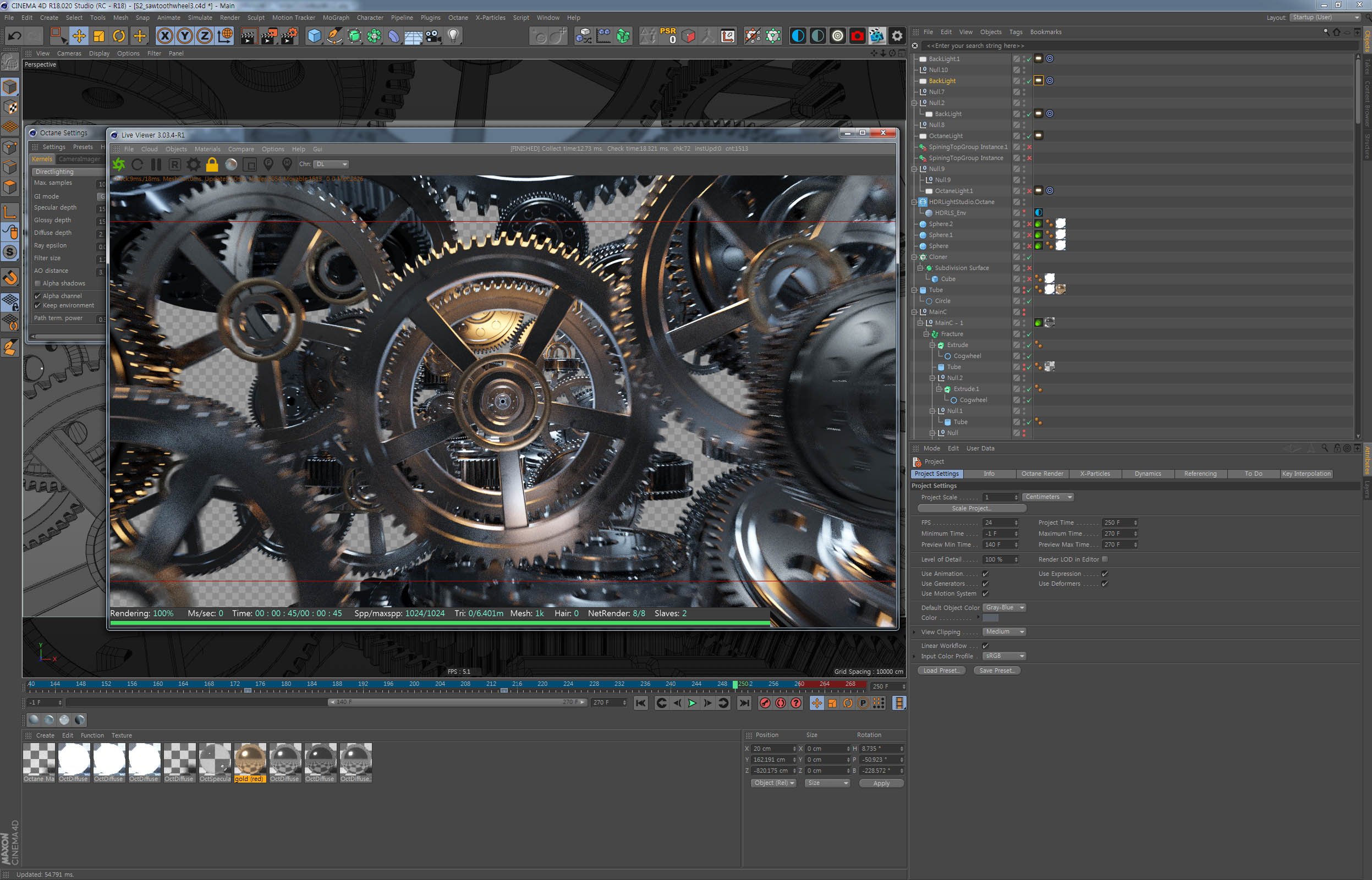Toggle the Z-axis lock icon
Viewport: 1372px width, 880px height.
(205, 36)
